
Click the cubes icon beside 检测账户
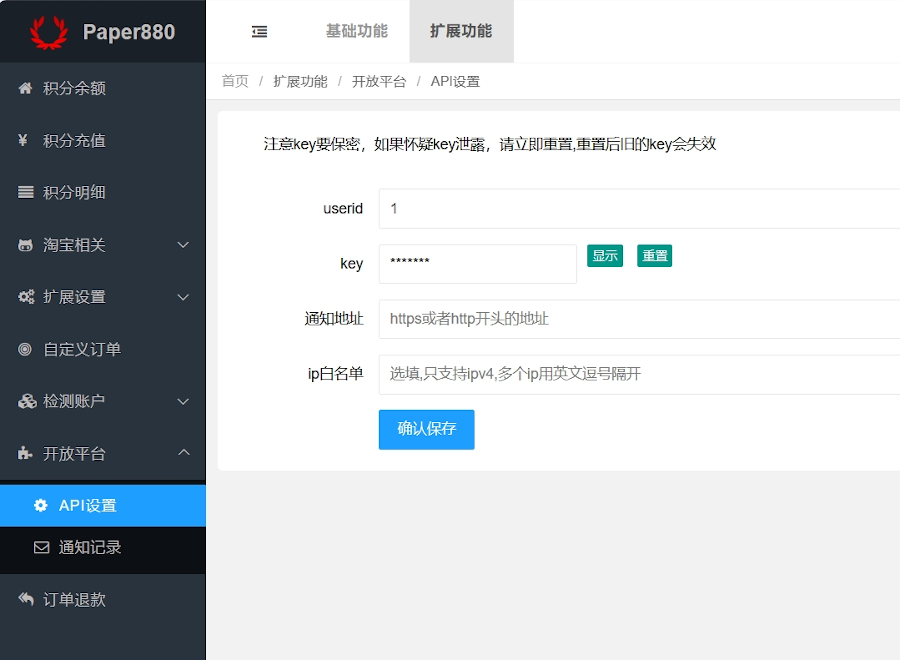coord(27,401)
